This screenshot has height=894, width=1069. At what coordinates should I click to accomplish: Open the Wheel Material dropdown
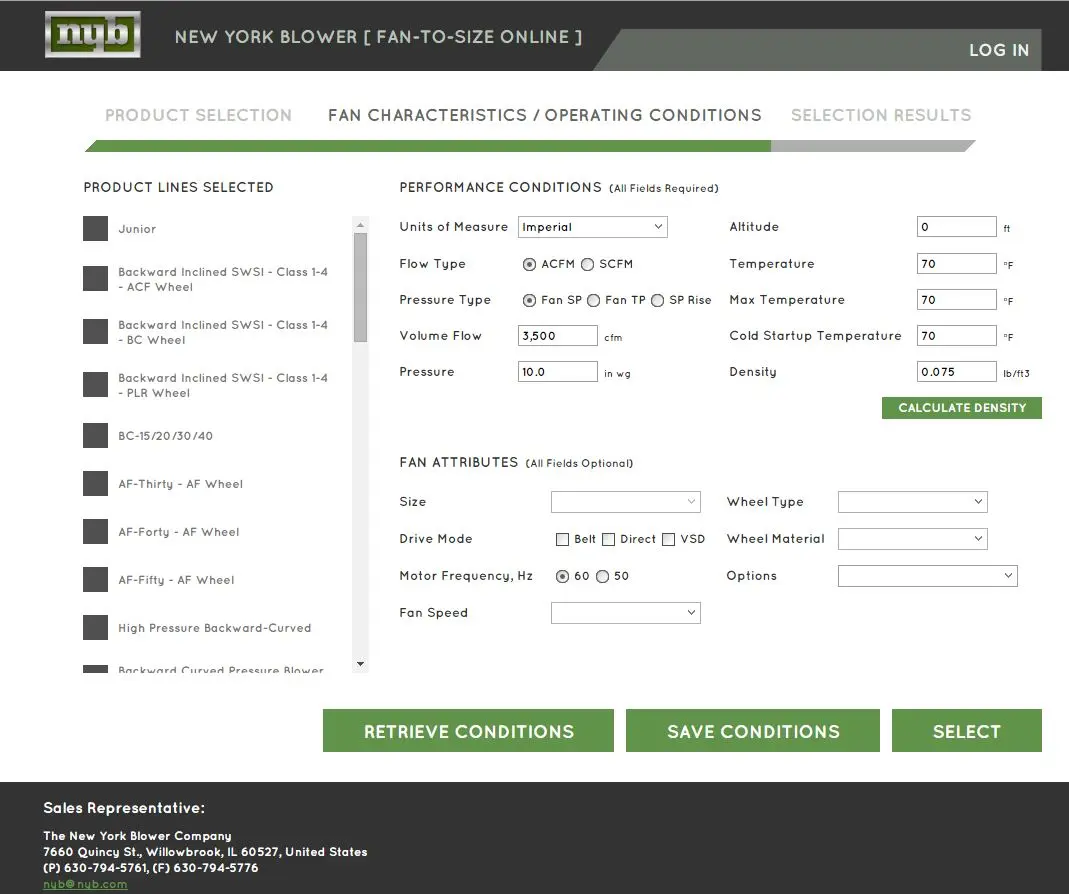913,539
